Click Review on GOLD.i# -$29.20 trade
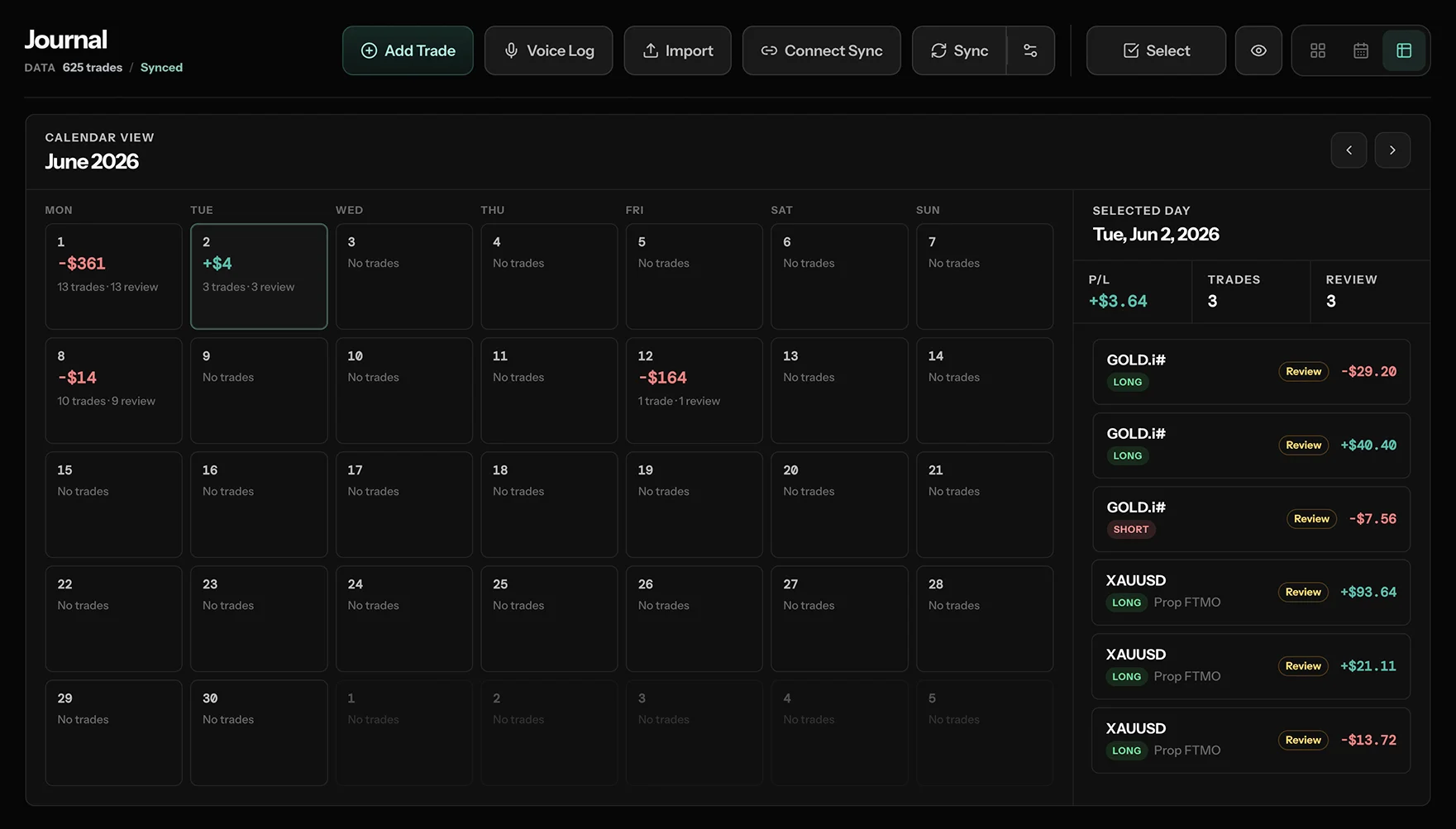1456x829 pixels. tap(1303, 372)
